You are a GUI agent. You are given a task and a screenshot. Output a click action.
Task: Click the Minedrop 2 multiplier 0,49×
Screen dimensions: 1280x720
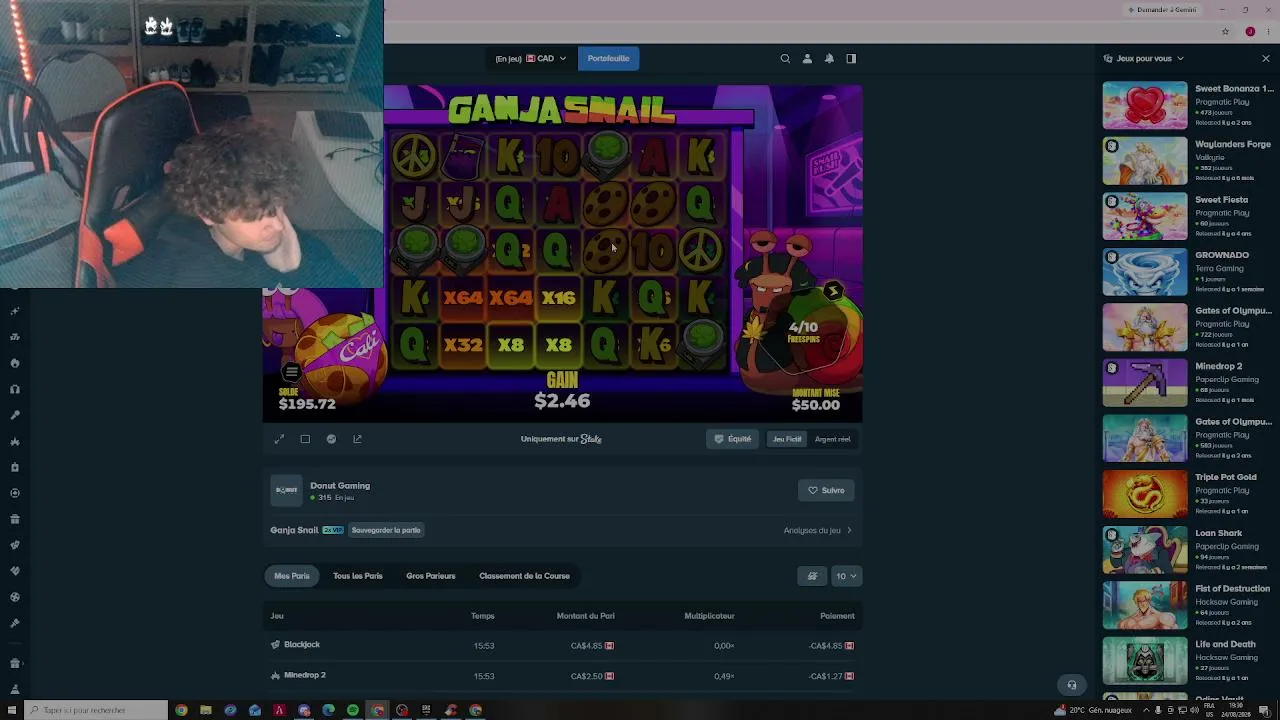[724, 676]
